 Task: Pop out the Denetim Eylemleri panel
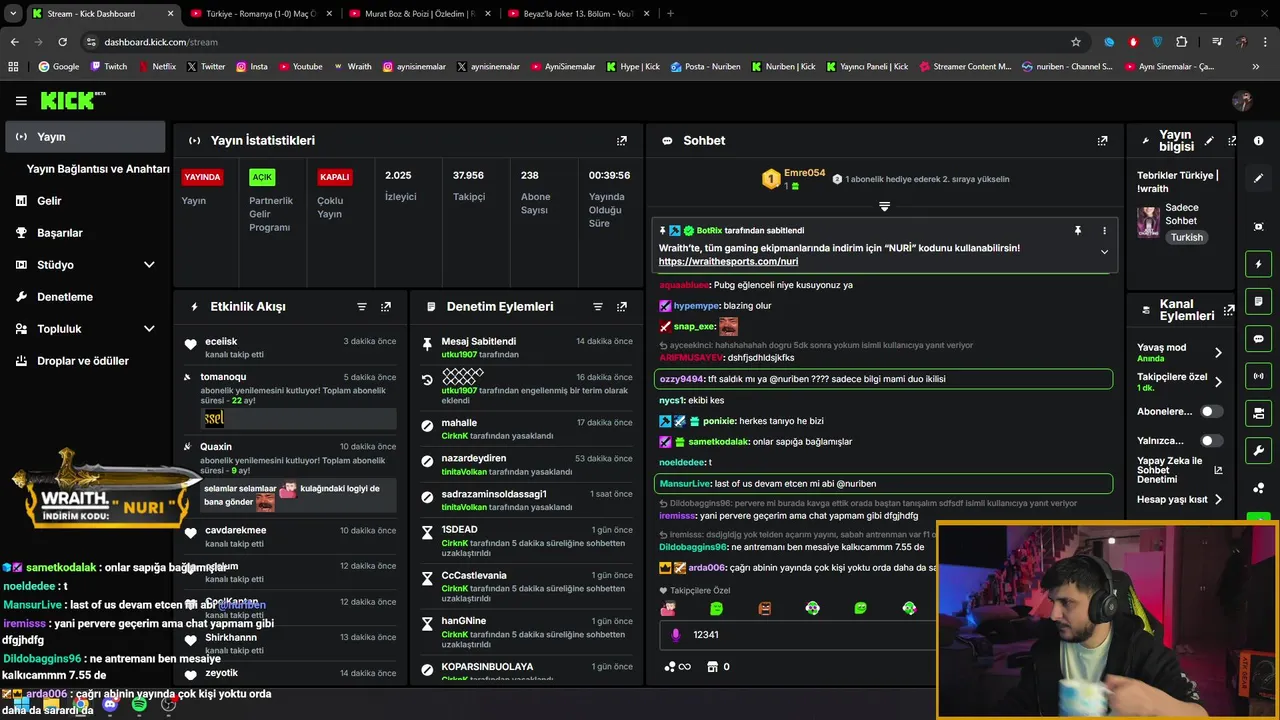(x=622, y=307)
